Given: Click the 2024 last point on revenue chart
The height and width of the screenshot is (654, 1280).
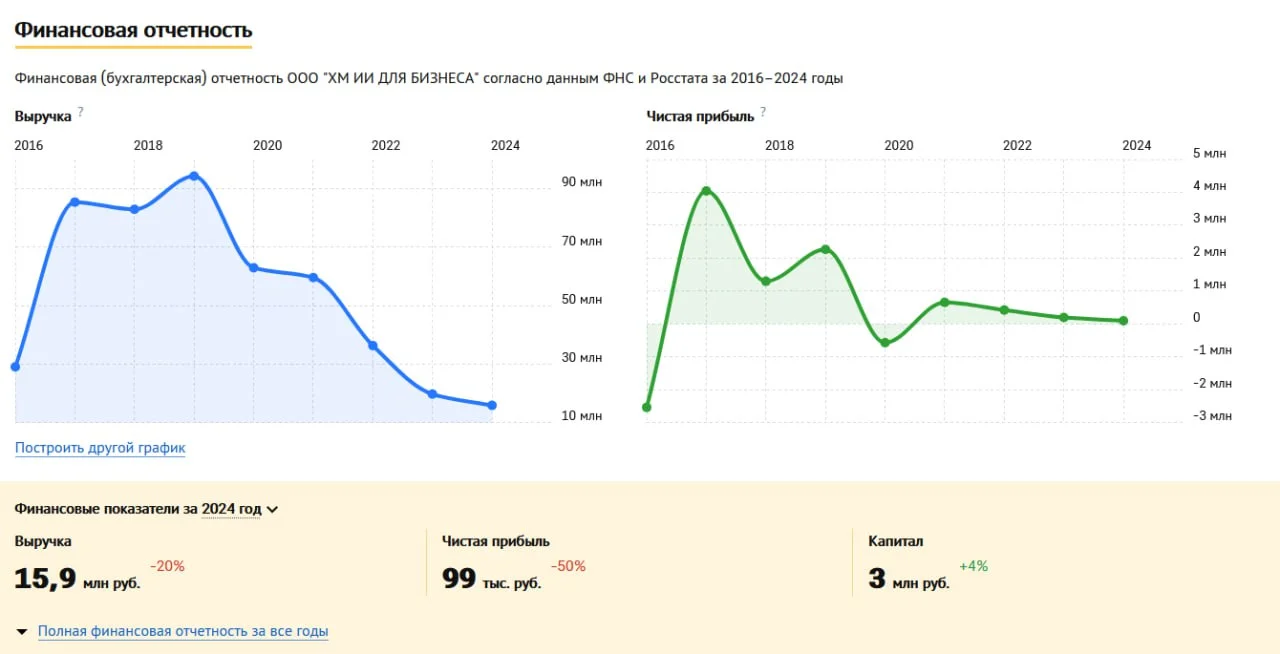Looking at the screenshot, I should pos(492,405).
